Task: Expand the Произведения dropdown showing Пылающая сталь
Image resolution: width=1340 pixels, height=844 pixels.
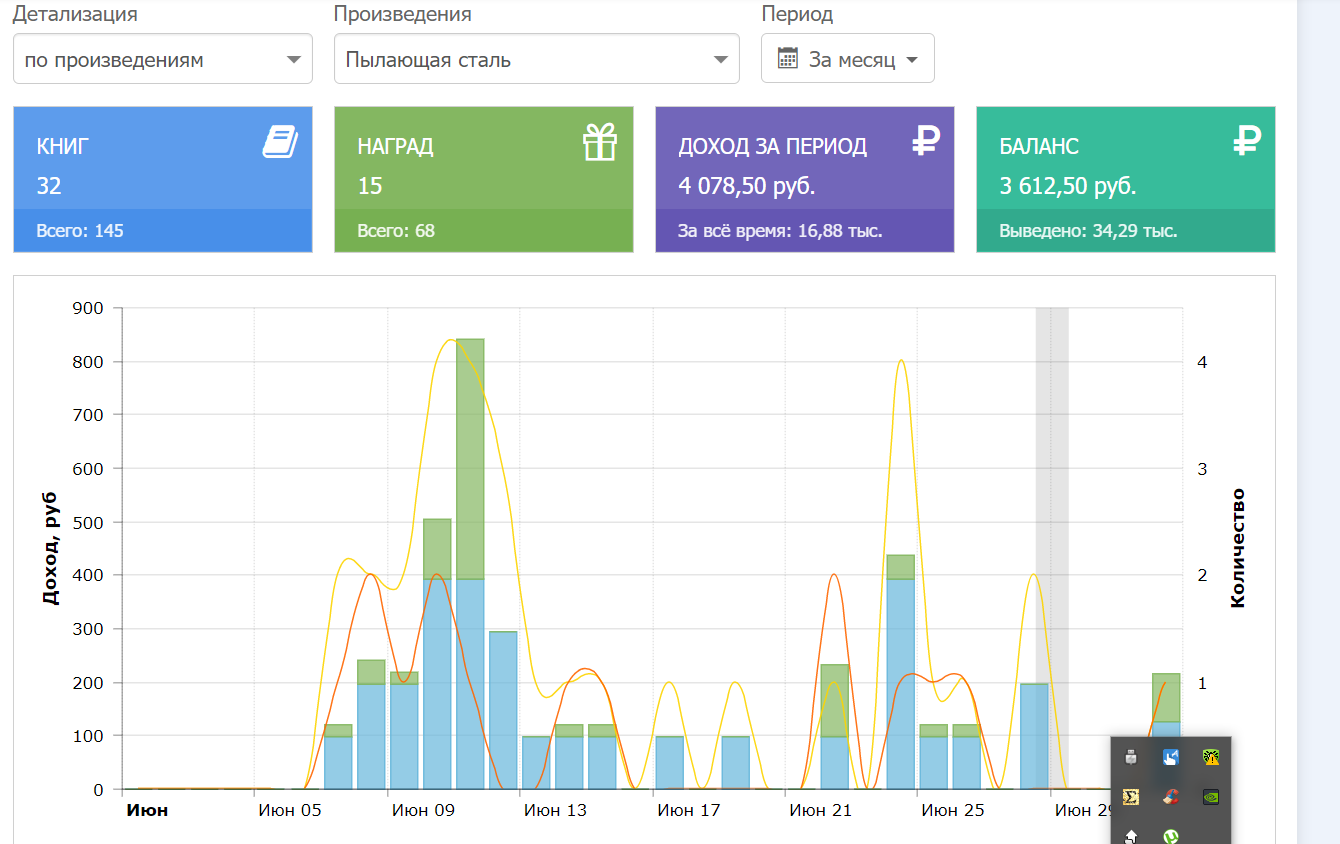Action: point(537,59)
